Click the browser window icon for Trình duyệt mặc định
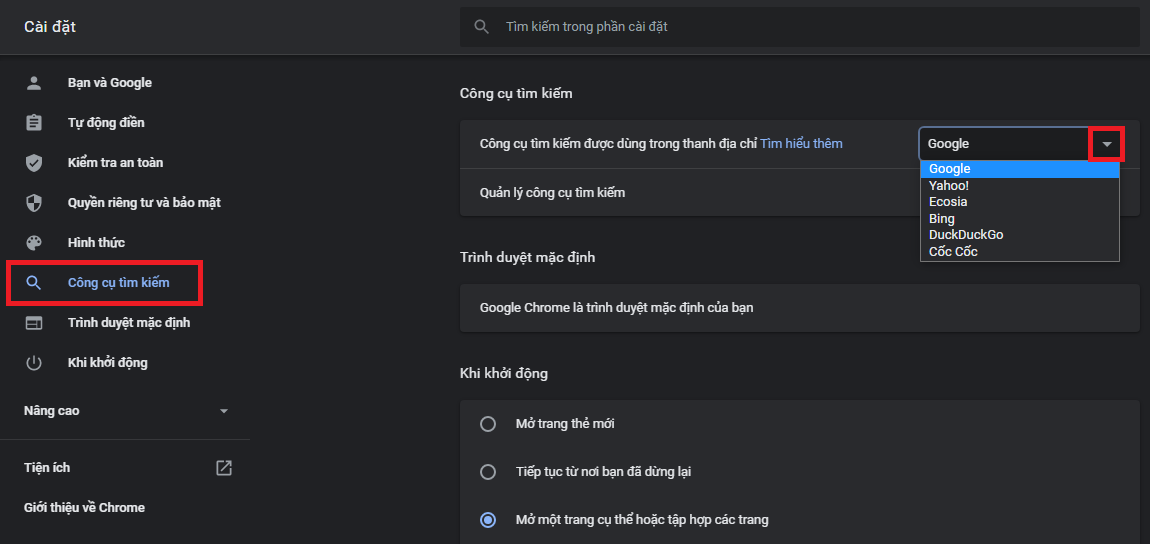This screenshot has width=1150, height=544. [34, 323]
